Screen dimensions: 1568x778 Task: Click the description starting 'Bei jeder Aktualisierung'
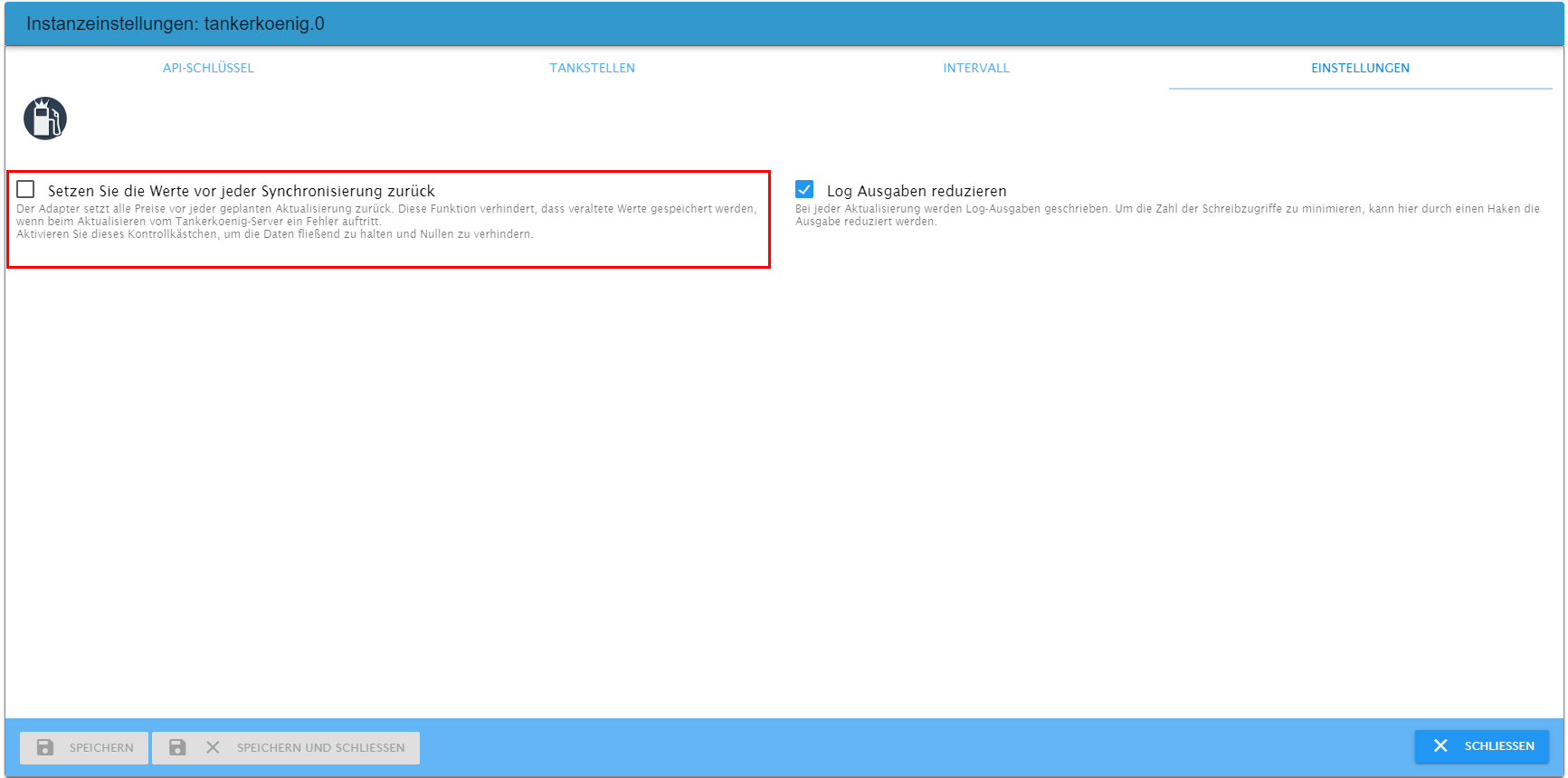pos(1167,215)
